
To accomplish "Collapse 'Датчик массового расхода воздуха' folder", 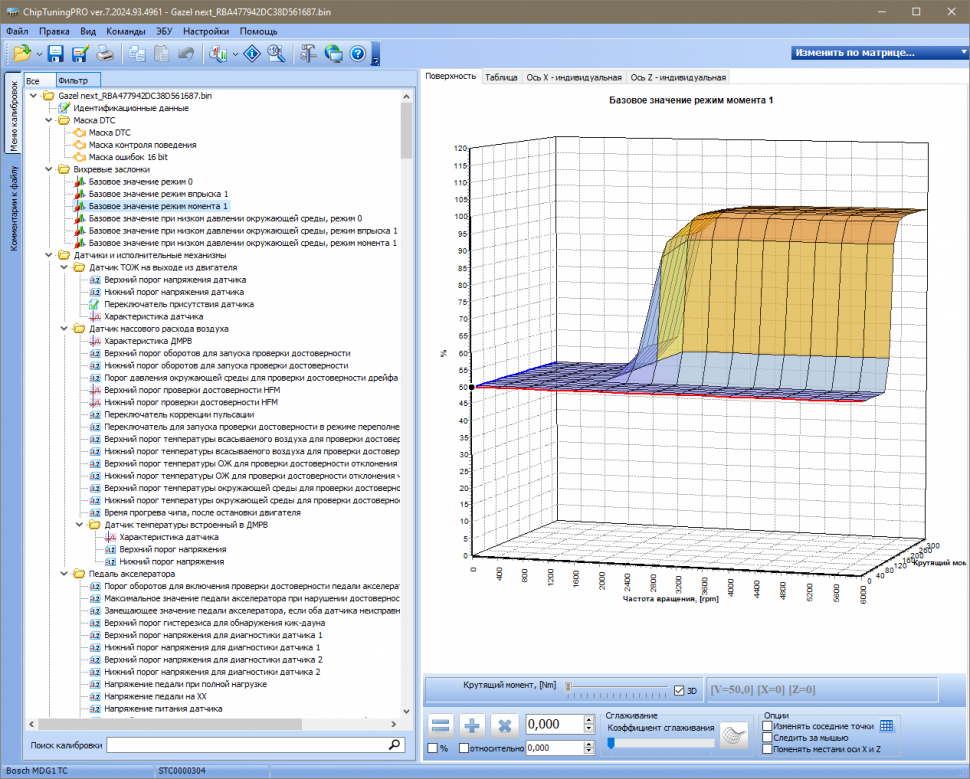I will tap(66, 328).
